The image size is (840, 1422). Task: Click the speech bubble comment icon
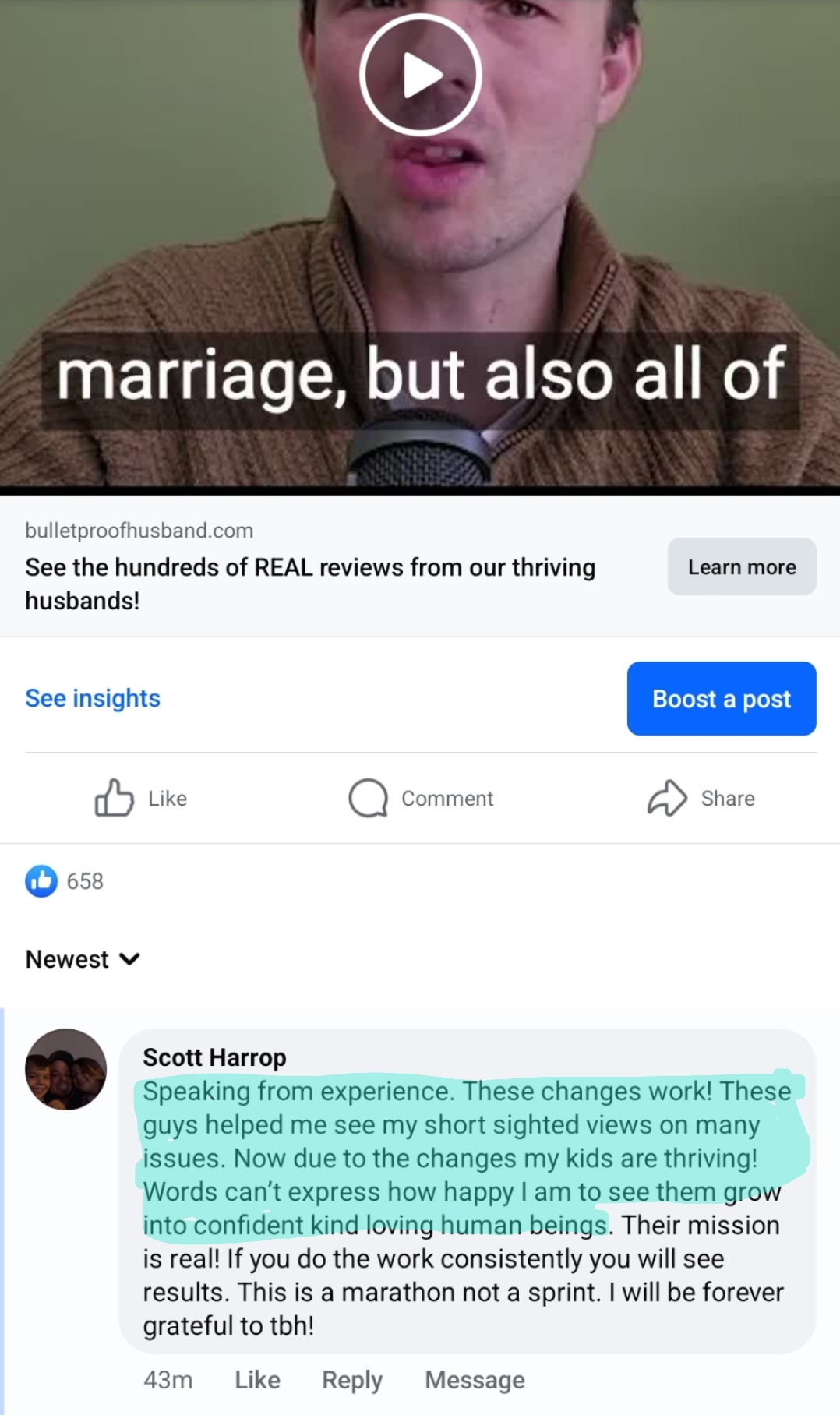368,799
